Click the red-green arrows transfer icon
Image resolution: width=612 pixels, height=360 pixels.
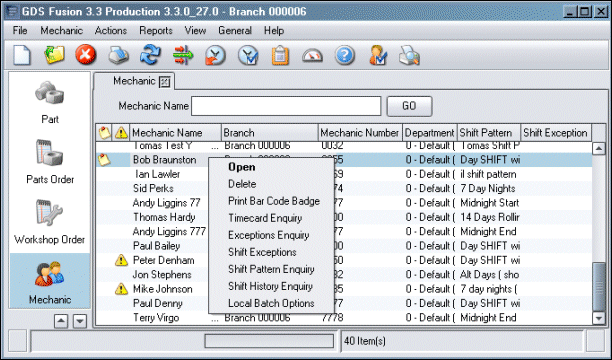[183, 55]
